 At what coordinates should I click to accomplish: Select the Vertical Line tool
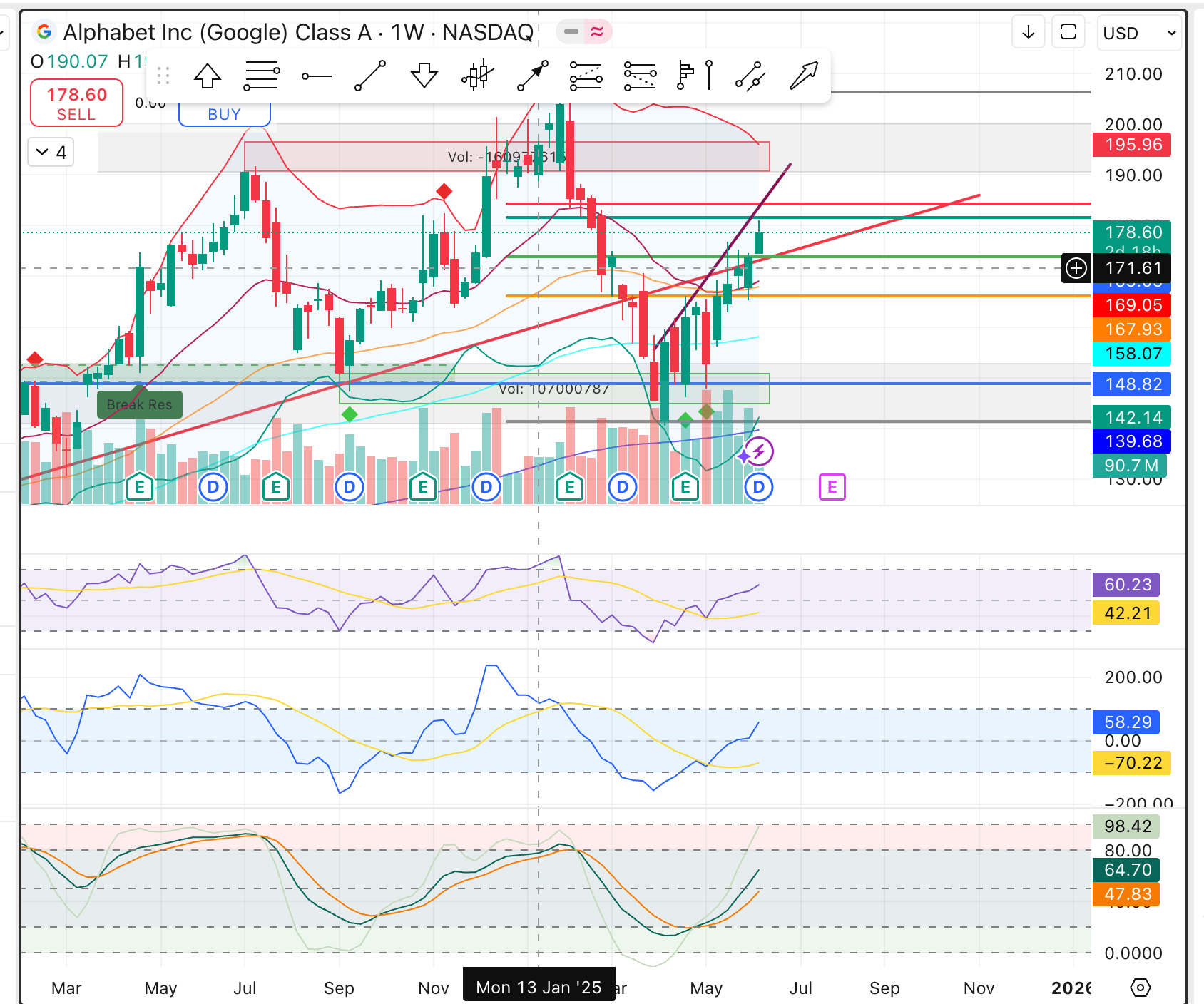(710, 75)
